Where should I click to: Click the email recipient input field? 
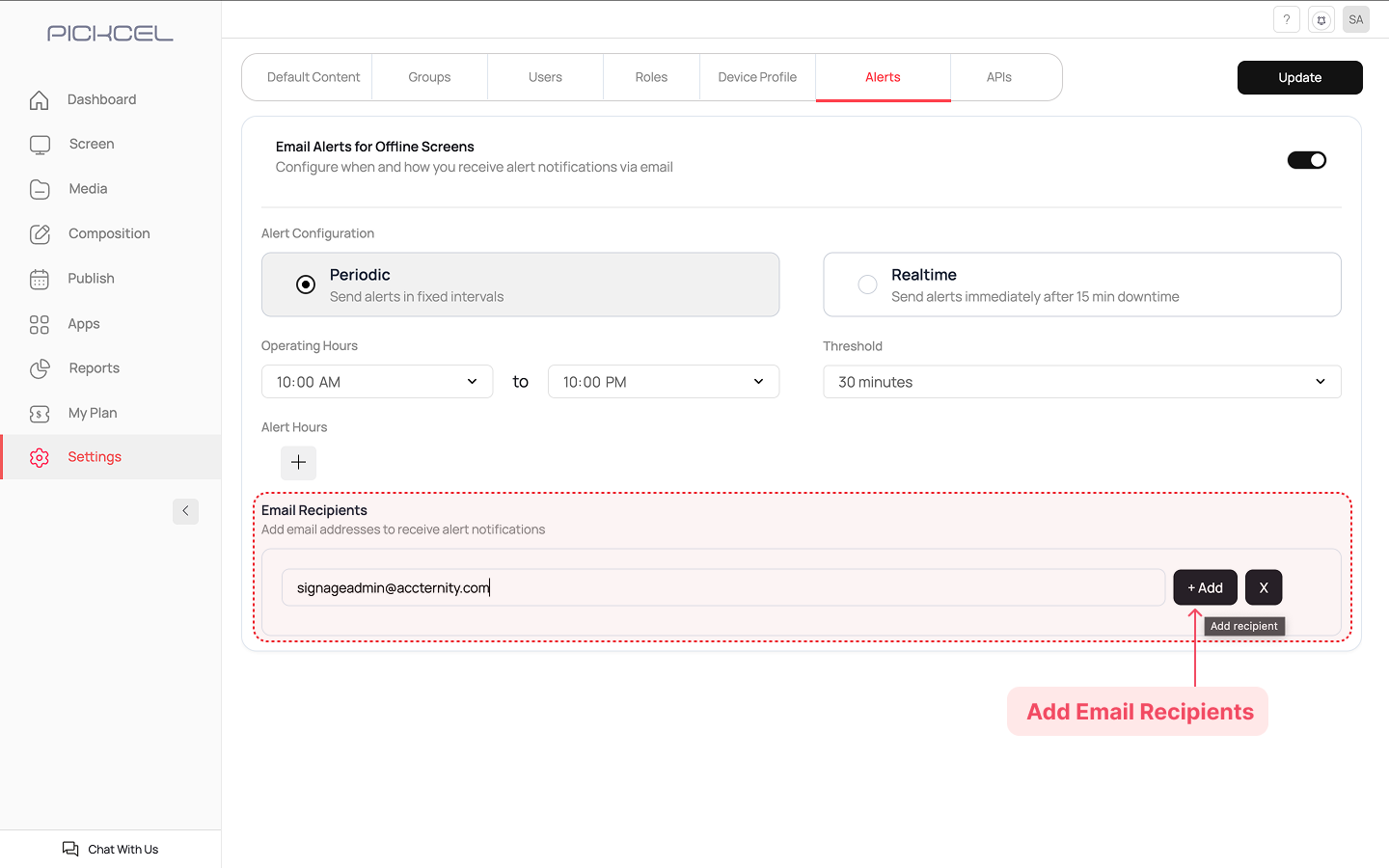(x=723, y=587)
